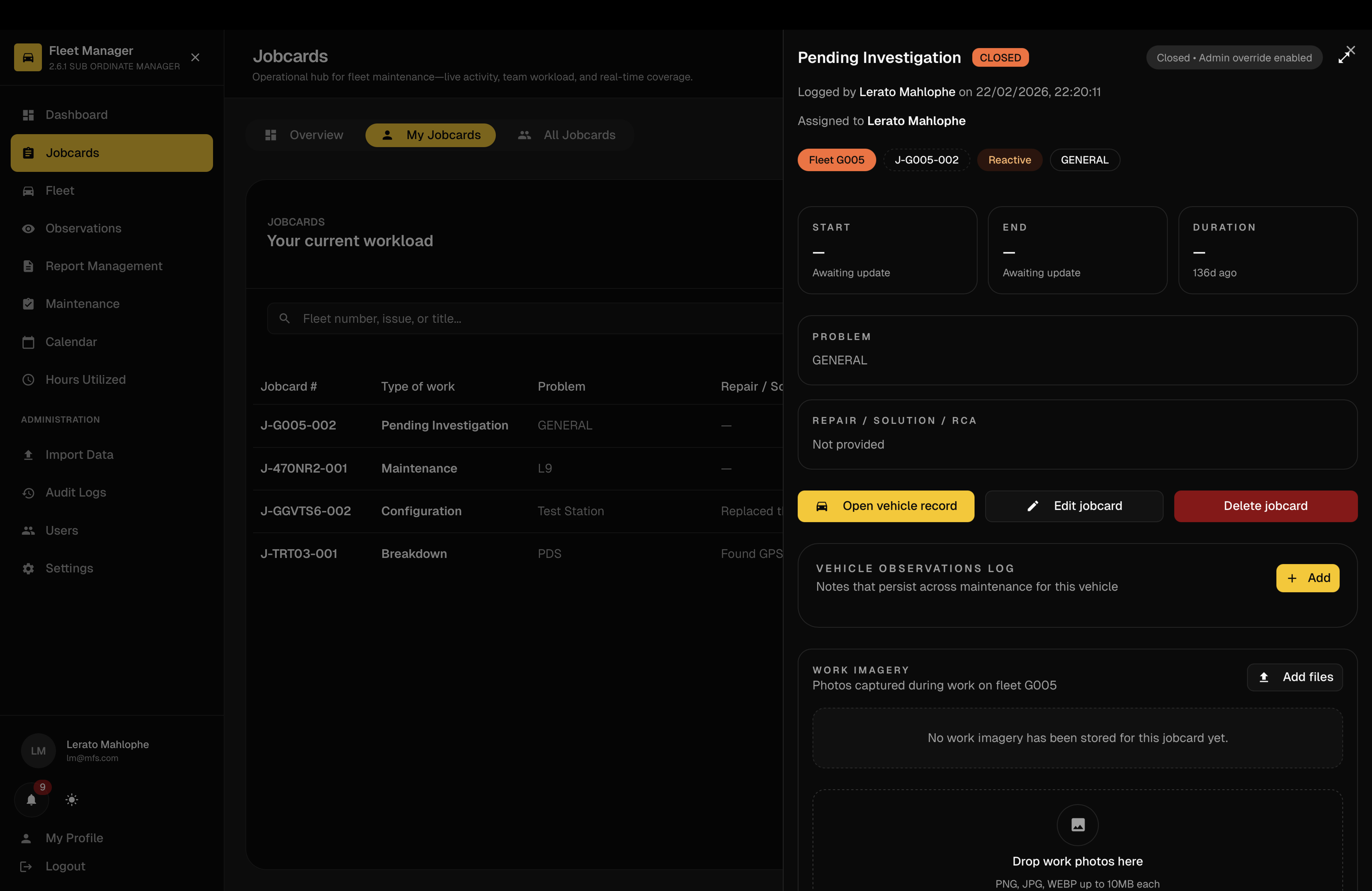This screenshot has height=891, width=1372.
Task: Click the PDS problem cell
Action: point(550,554)
